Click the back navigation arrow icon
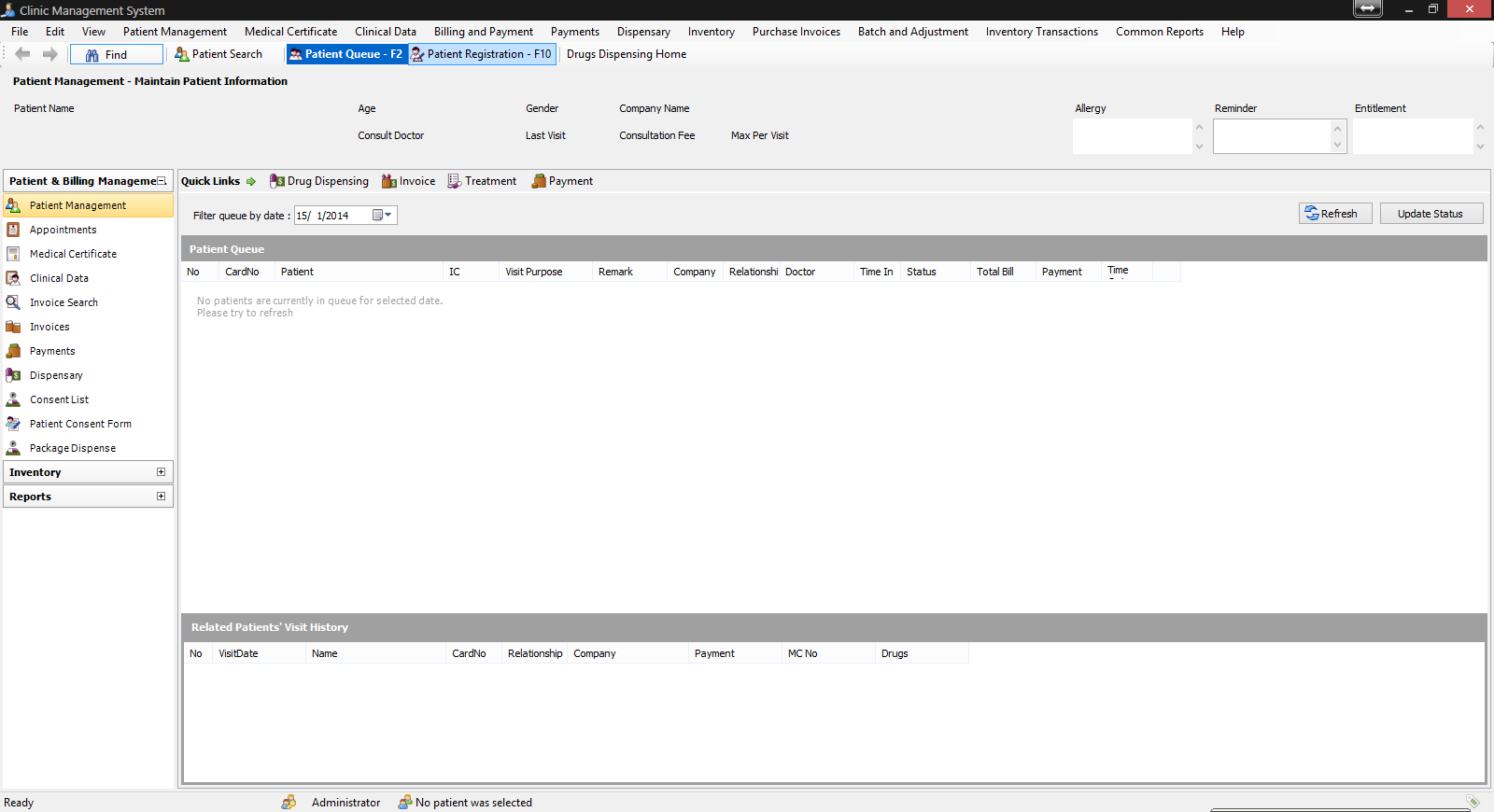This screenshot has width=1494, height=812. coord(22,54)
